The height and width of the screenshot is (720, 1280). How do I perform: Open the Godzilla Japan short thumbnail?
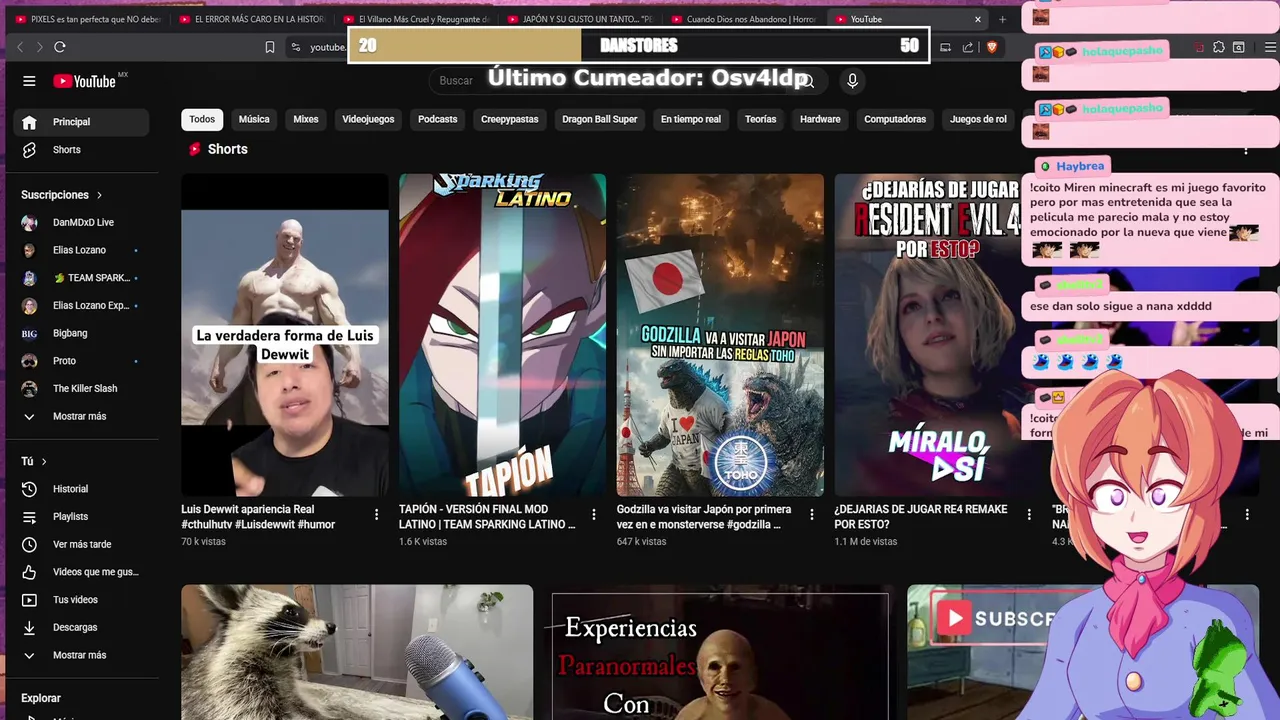point(720,335)
